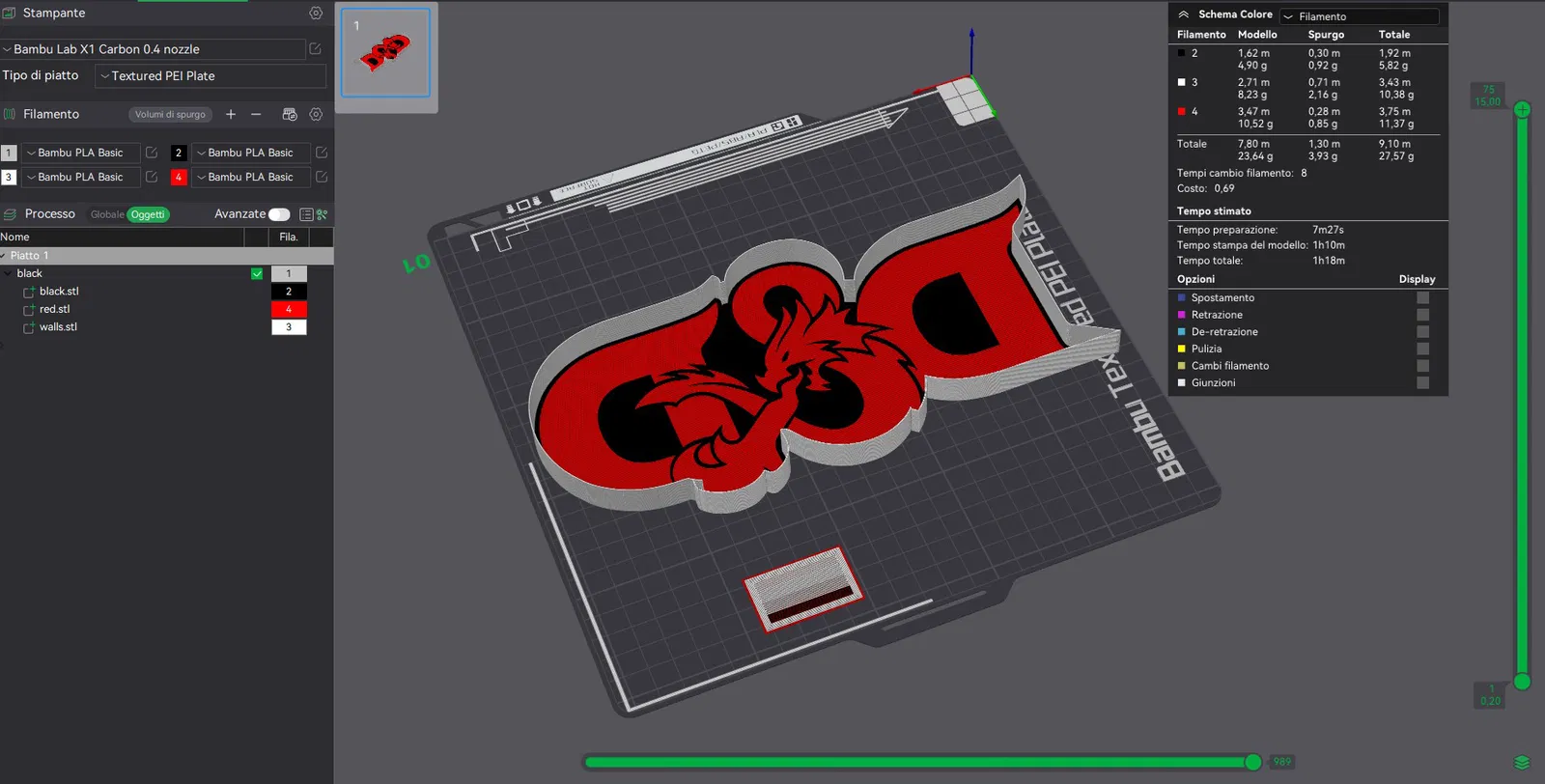Image resolution: width=1545 pixels, height=784 pixels.
Task: Open Schema Colore Filamento dropdown
Action: point(1360,16)
